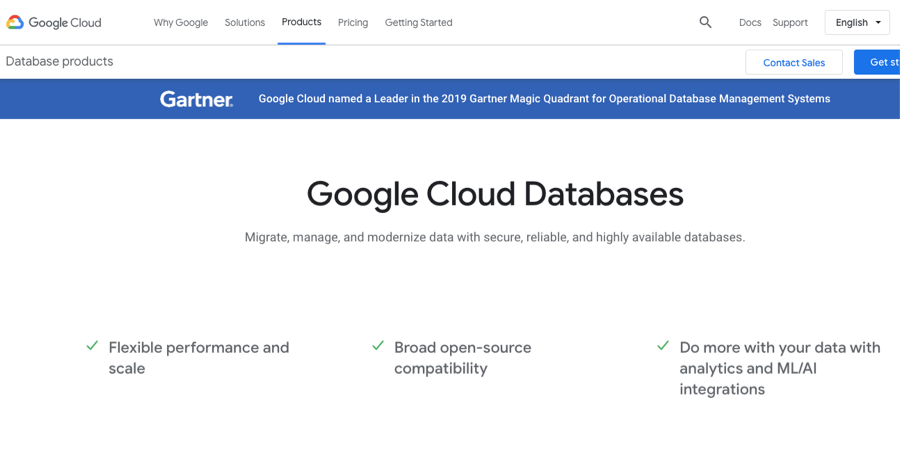This screenshot has height=469, width=900.
Task: Click checkmark beside Flexible performance
Action: (x=92, y=346)
